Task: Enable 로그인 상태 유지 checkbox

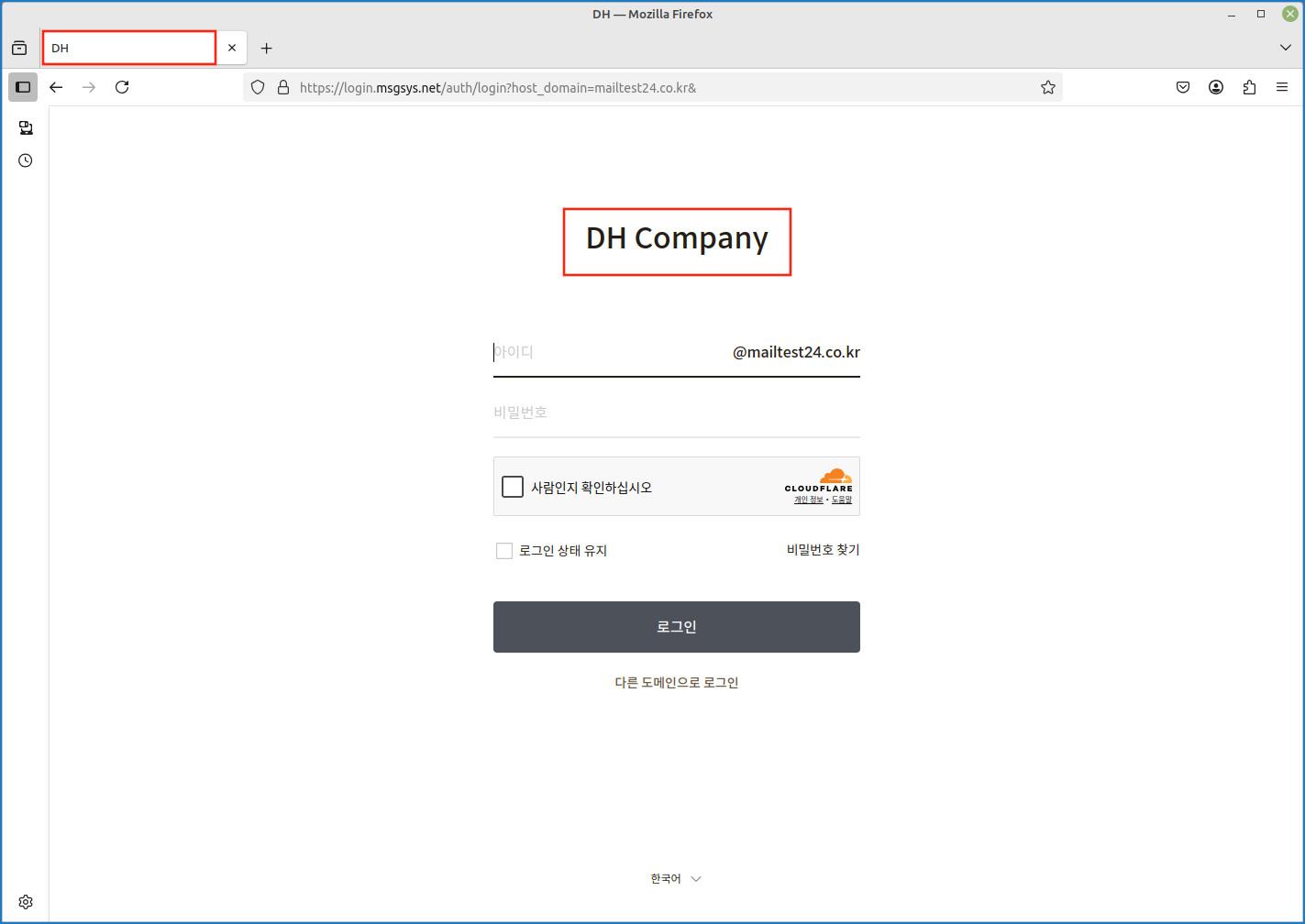Action: pyautogui.click(x=503, y=550)
